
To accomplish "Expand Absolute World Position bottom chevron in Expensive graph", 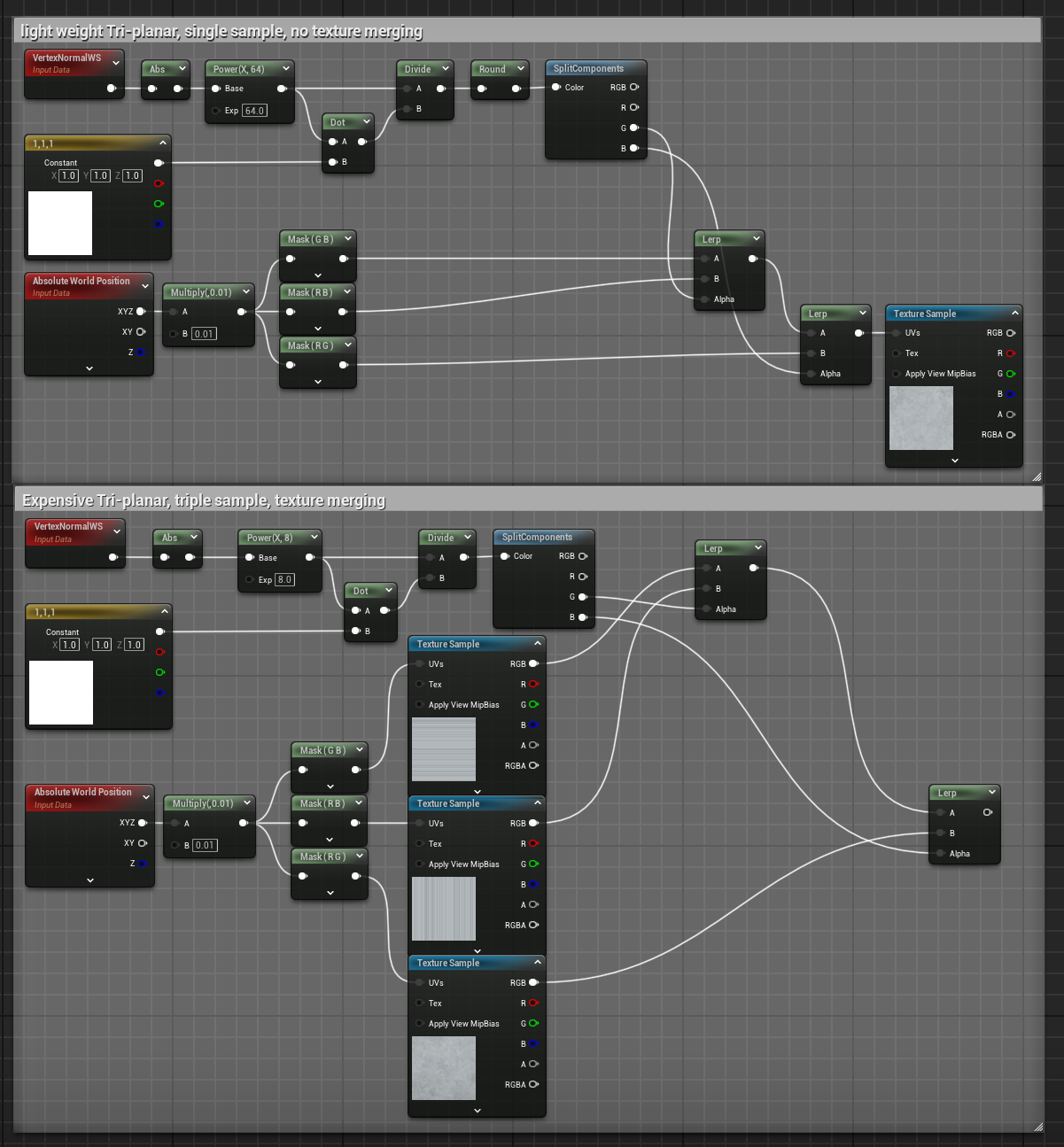I will [90, 880].
